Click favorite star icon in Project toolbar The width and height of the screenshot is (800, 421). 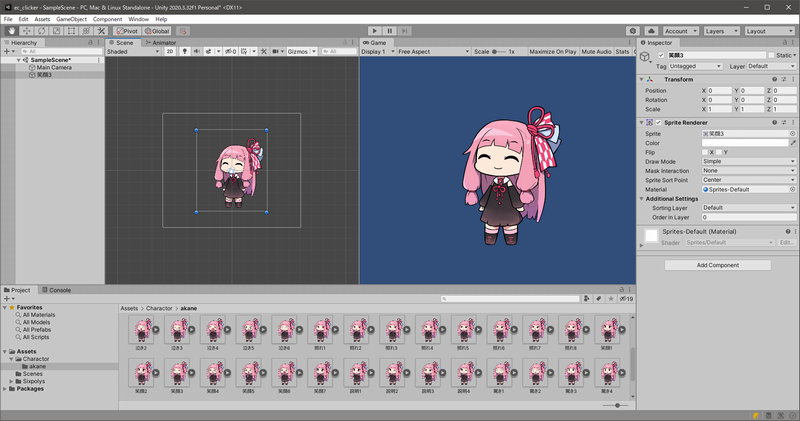click(x=611, y=299)
